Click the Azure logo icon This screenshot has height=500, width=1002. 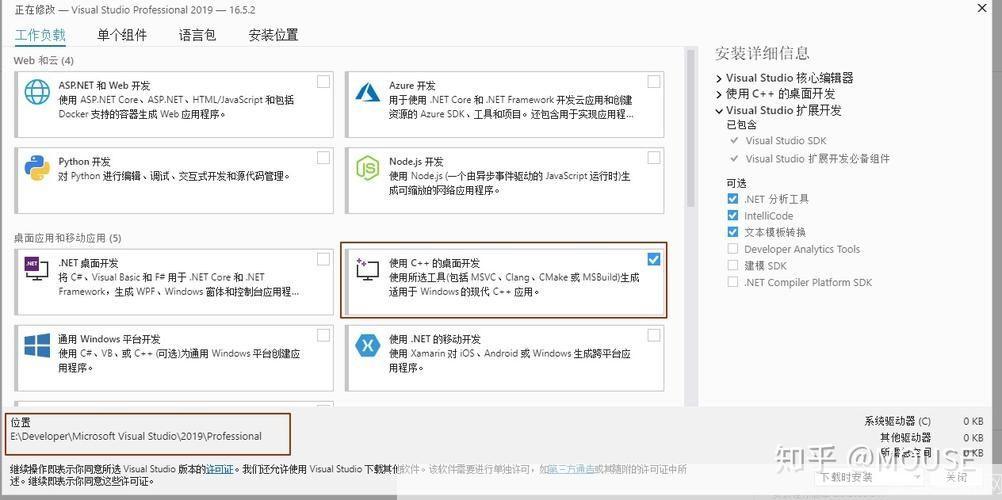click(x=367, y=92)
